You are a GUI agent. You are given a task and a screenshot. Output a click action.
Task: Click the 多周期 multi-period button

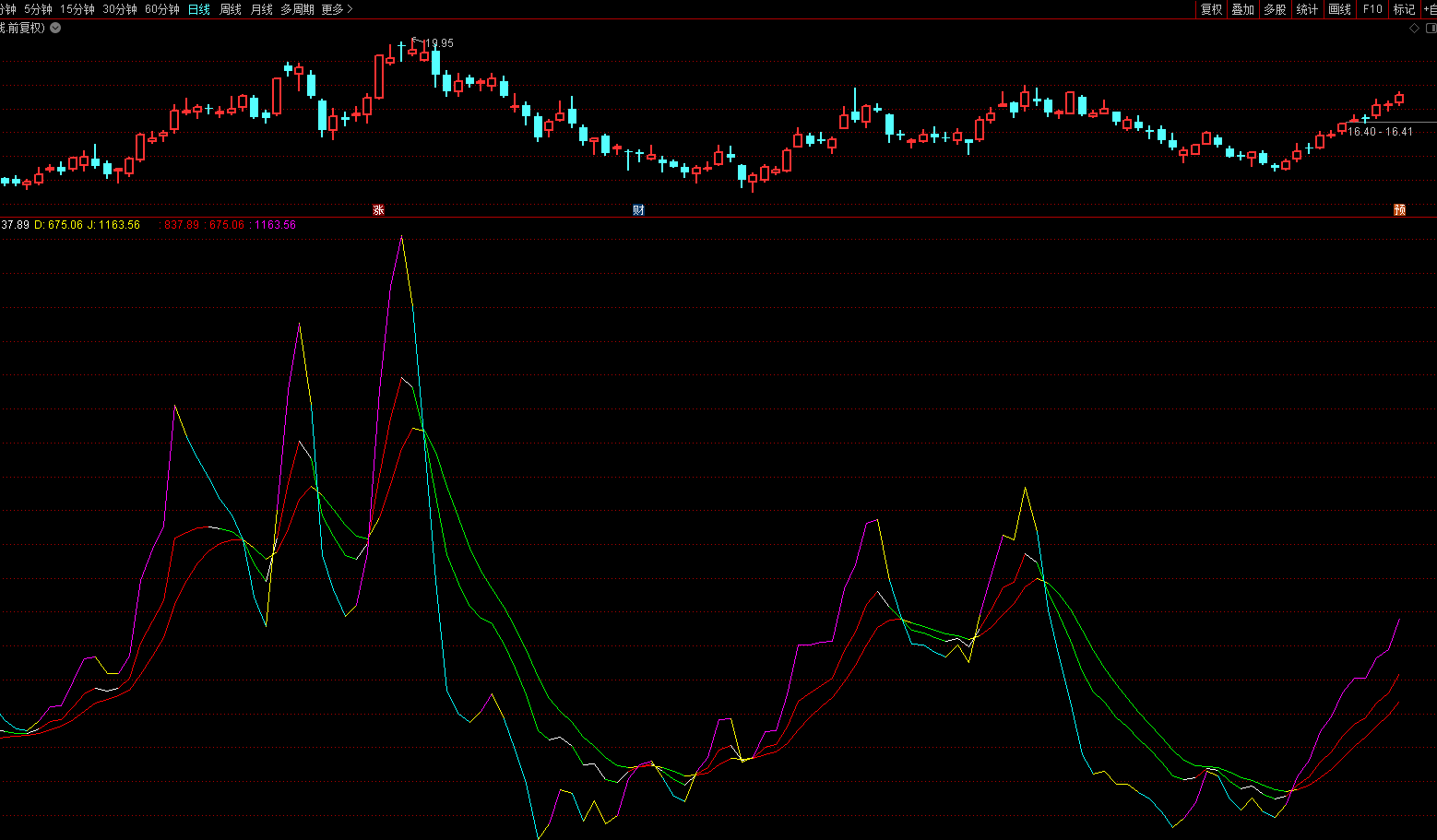(297, 9)
